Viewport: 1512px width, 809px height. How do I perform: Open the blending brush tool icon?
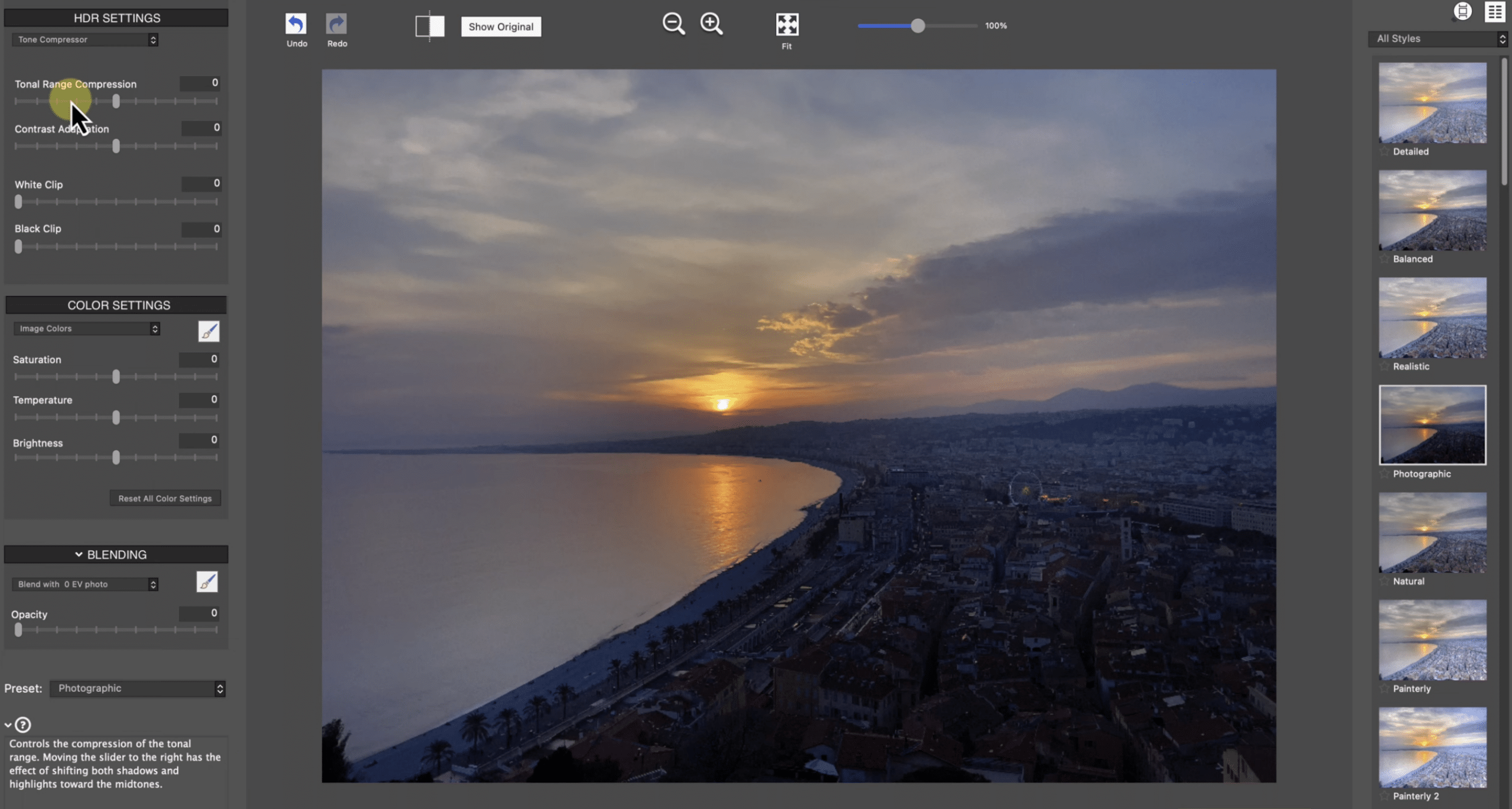point(207,582)
